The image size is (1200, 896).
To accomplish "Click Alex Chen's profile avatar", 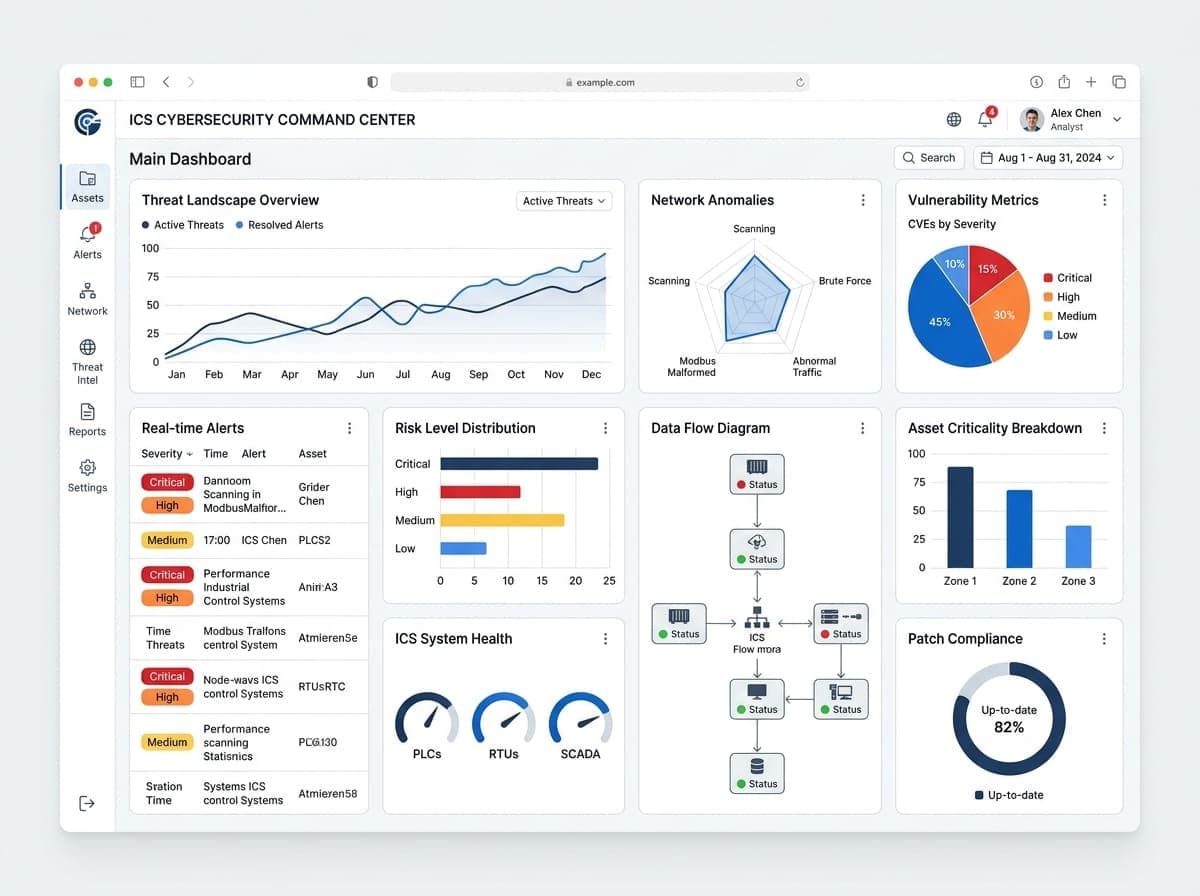I will [1031, 120].
